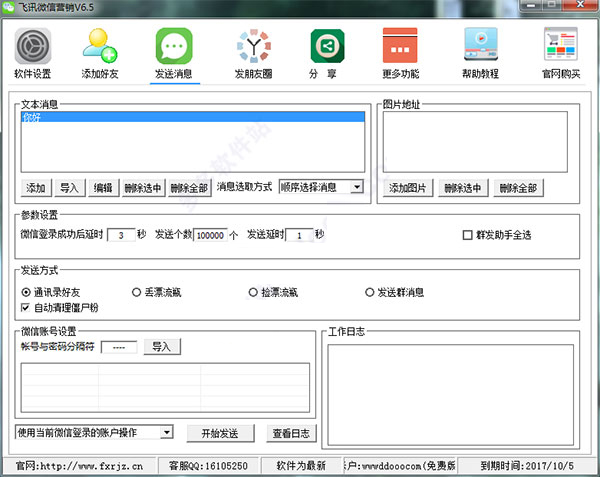The height and width of the screenshot is (477, 600).
Task: Uncheck the 自动清理僵尸粉 checkbox
Action: [x=25, y=308]
